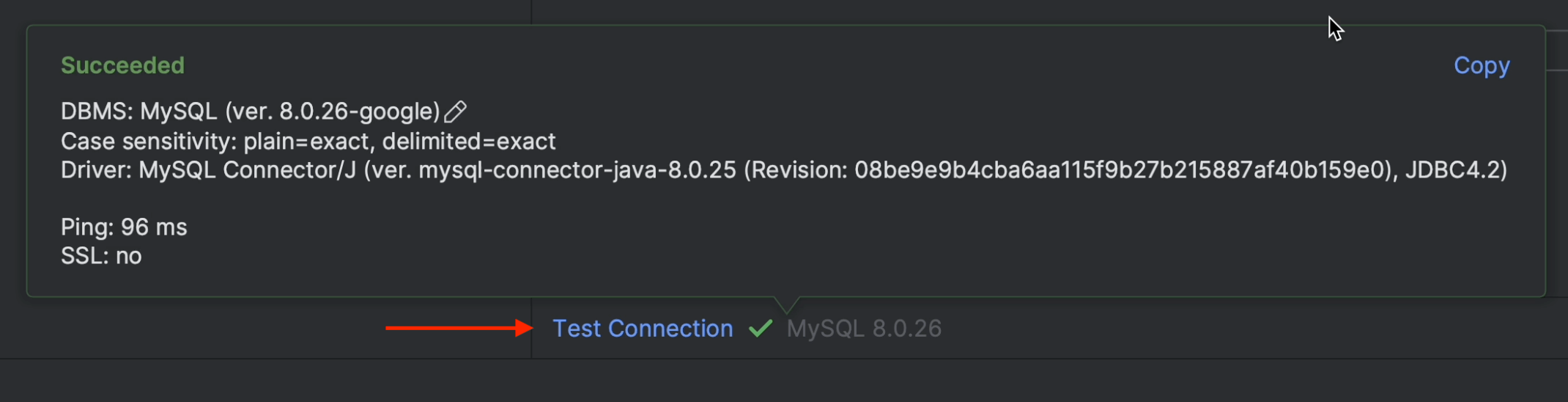Image resolution: width=1568 pixels, height=402 pixels.
Task: Click the plain=exact value
Action: 306,141
